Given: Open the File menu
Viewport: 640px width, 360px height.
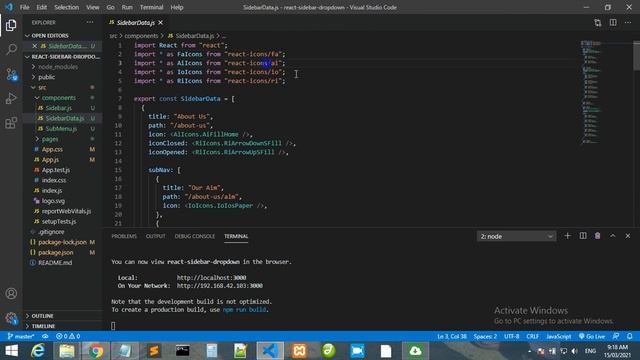Looking at the screenshot, I should pos(24,7).
